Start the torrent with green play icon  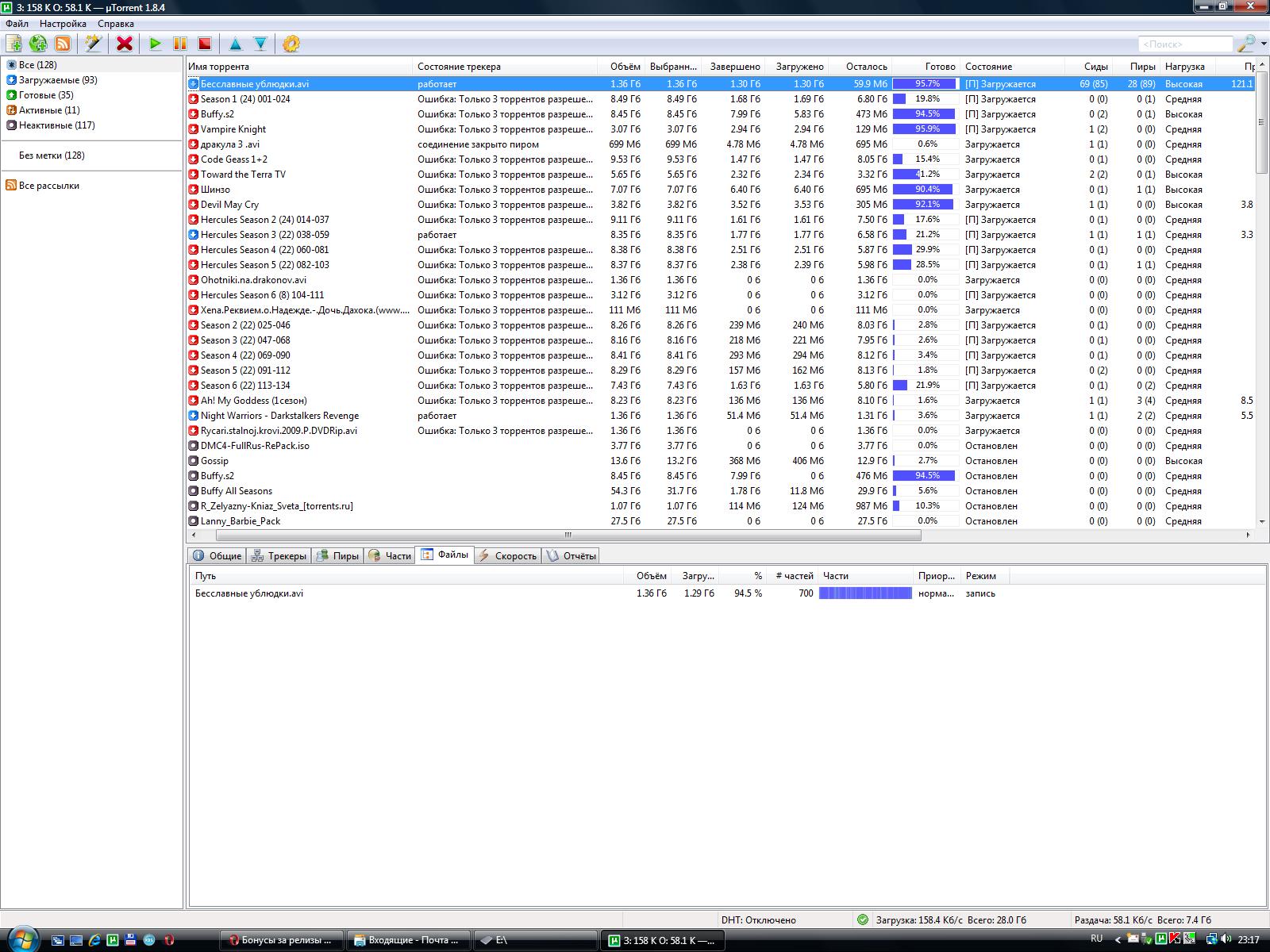coord(156,44)
